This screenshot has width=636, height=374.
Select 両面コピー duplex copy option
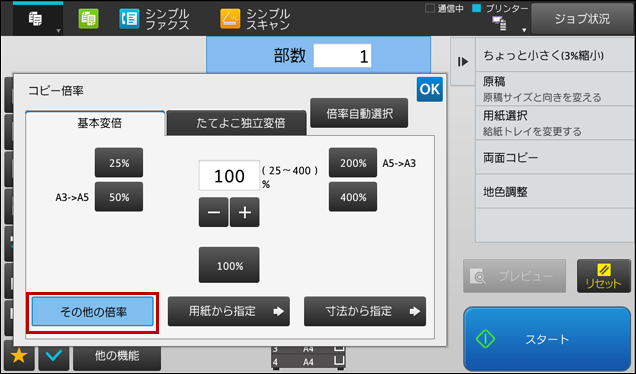(555, 157)
